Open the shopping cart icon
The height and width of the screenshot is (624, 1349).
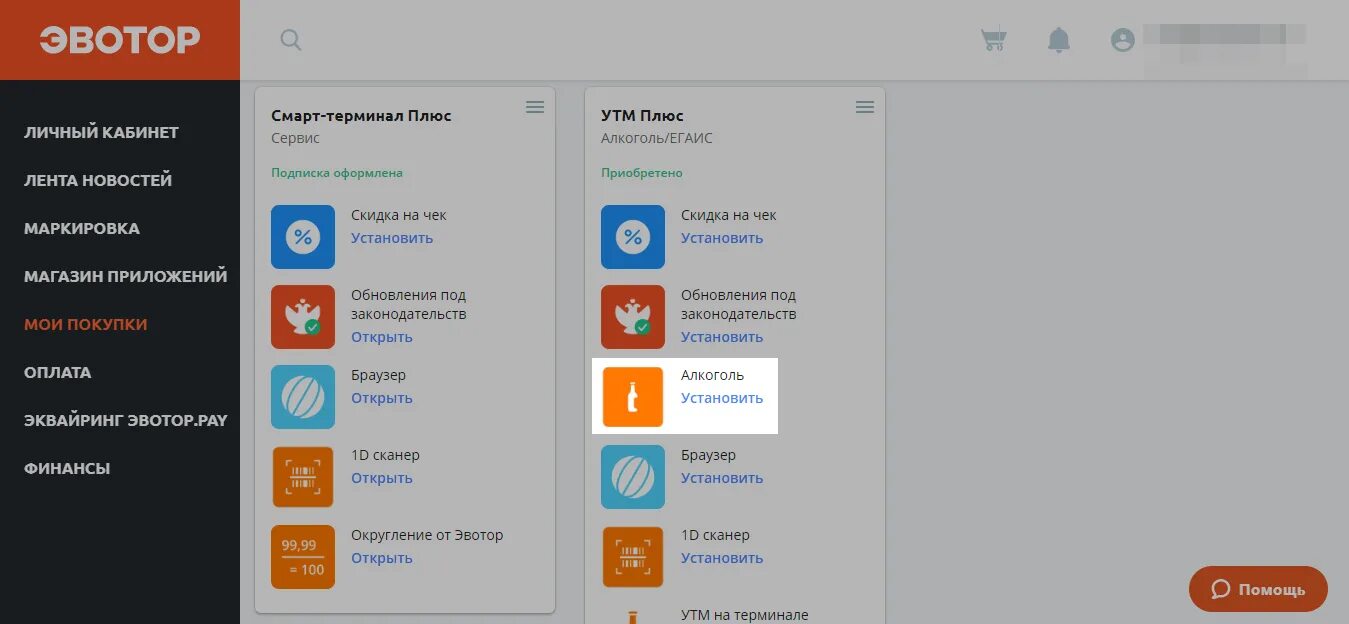(x=993, y=40)
